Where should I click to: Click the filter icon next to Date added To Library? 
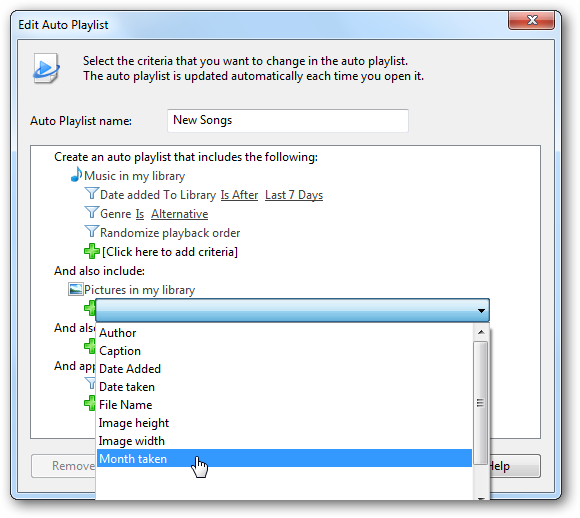91,193
